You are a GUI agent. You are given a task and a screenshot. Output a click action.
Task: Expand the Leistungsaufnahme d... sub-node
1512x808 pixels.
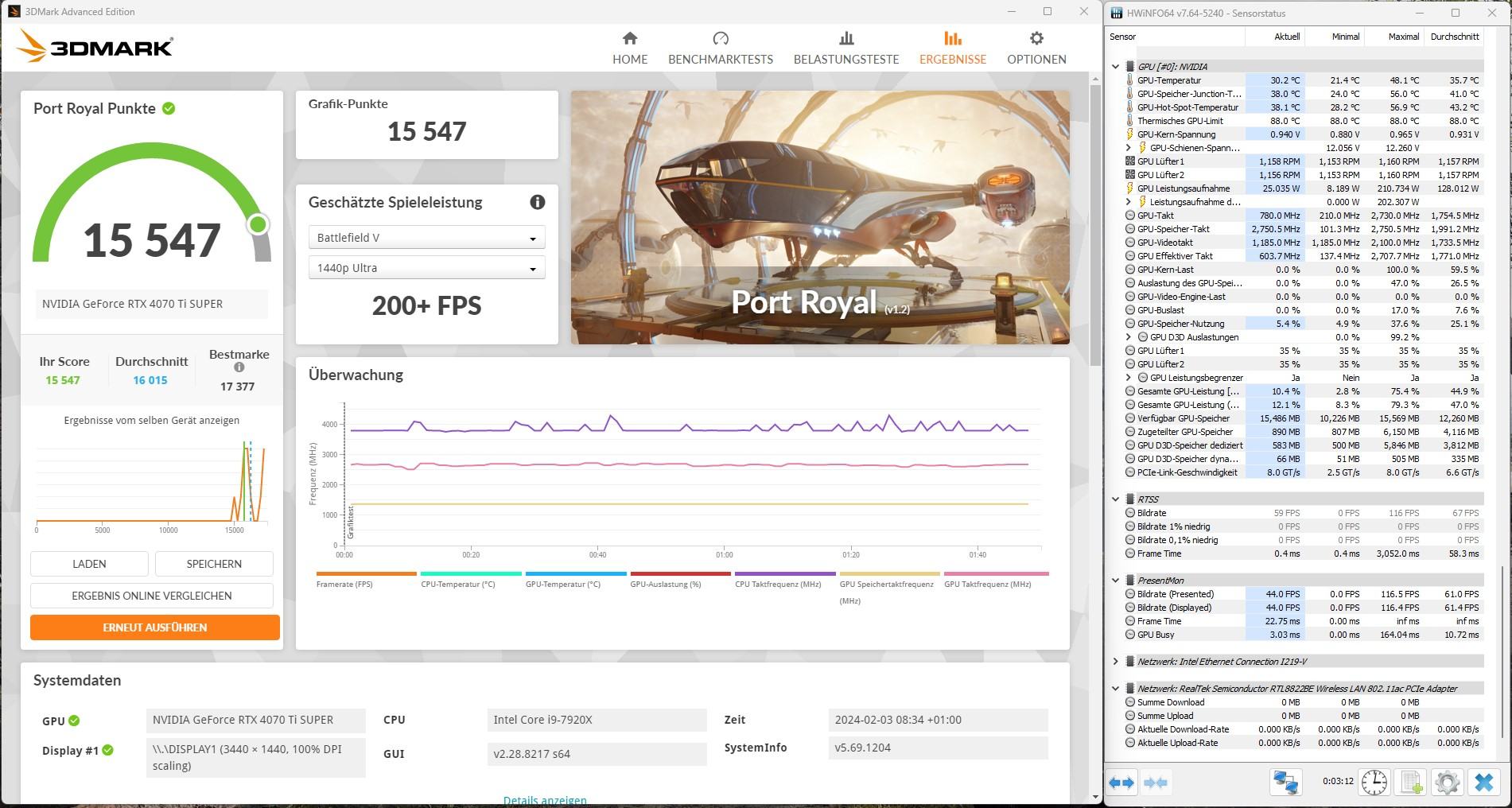(x=1128, y=202)
